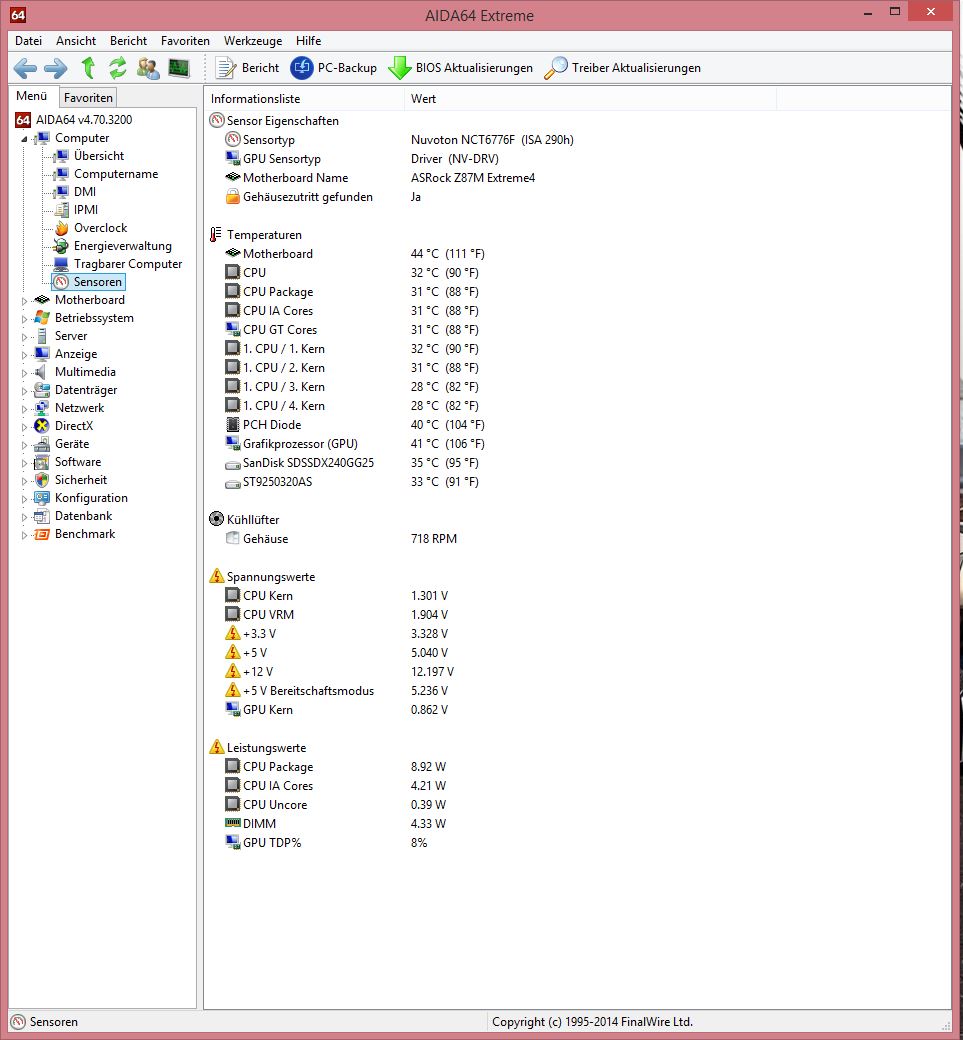Expand the Server tree node
This screenshot has width=963, height=1040.
tap(25, 336)
